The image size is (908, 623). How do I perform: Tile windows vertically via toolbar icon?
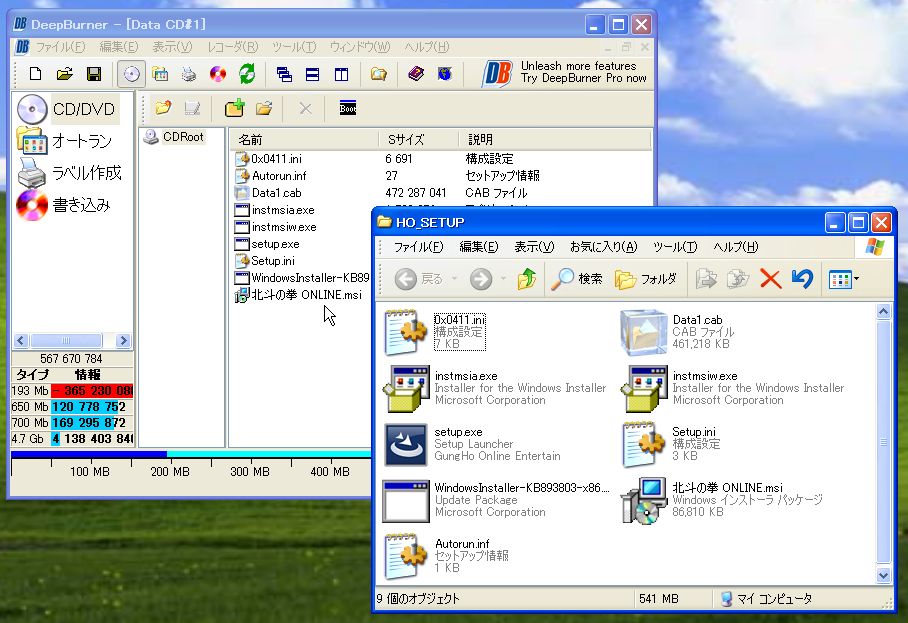pos(342,74)
